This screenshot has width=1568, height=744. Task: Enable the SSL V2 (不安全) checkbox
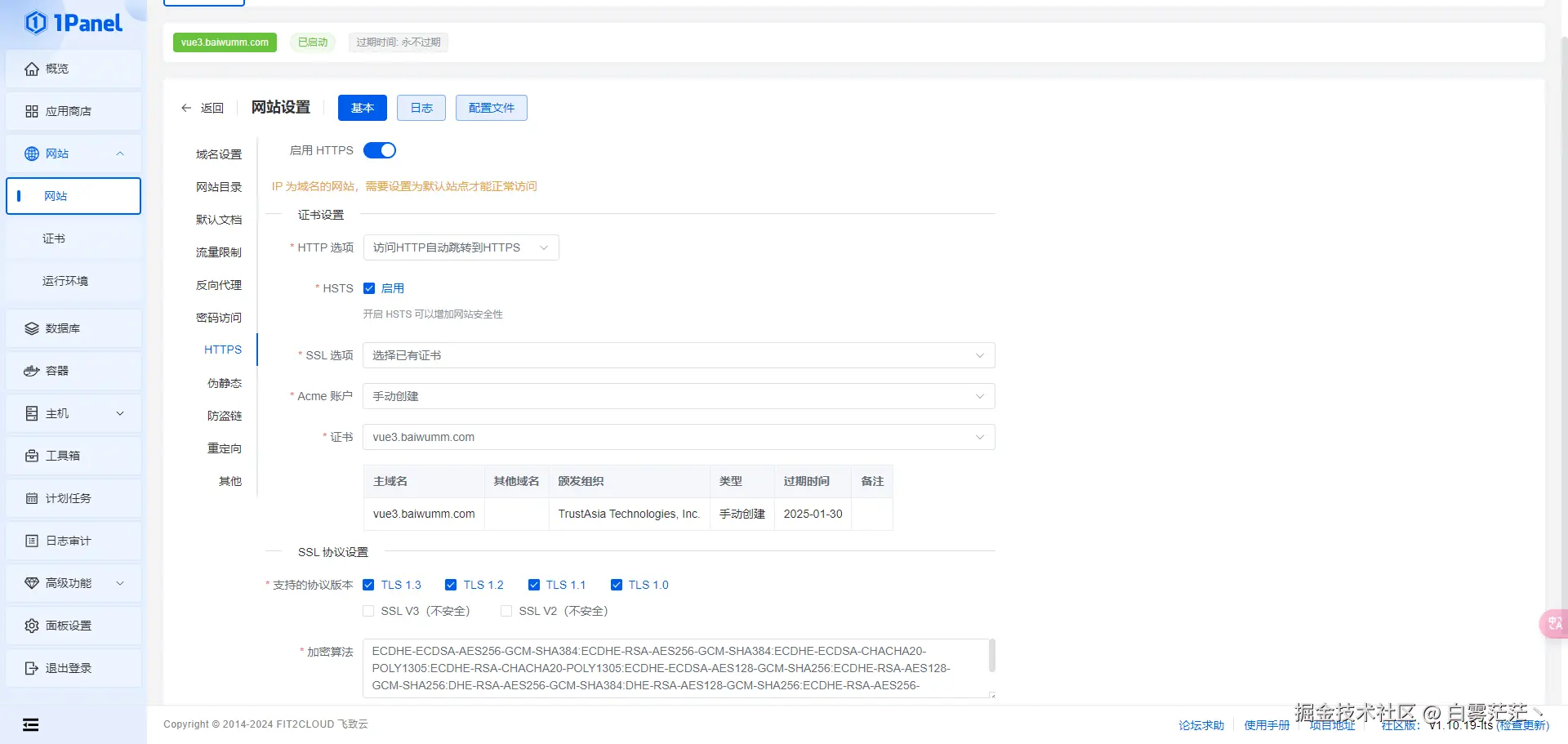[x=506, y=611]
